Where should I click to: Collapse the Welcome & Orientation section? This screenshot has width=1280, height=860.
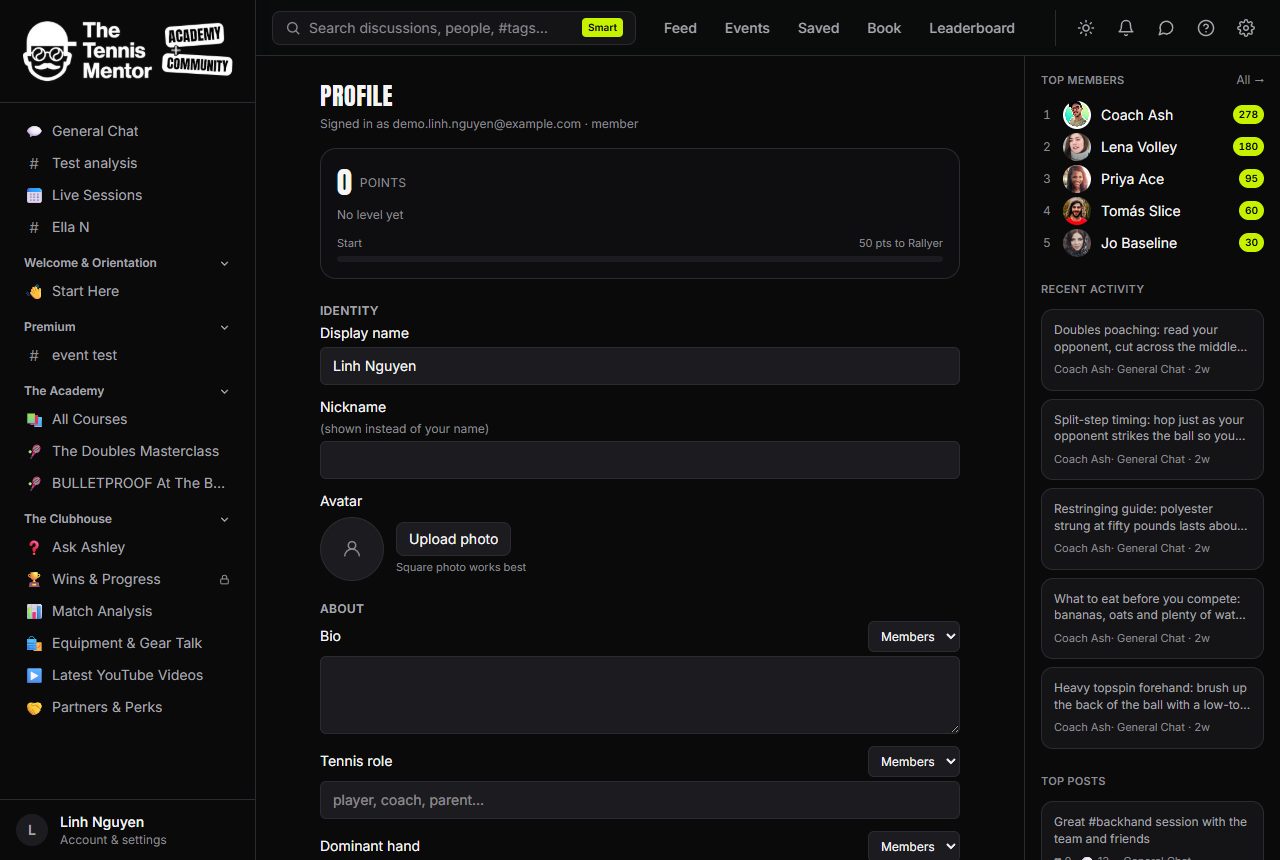coord(224,263)
